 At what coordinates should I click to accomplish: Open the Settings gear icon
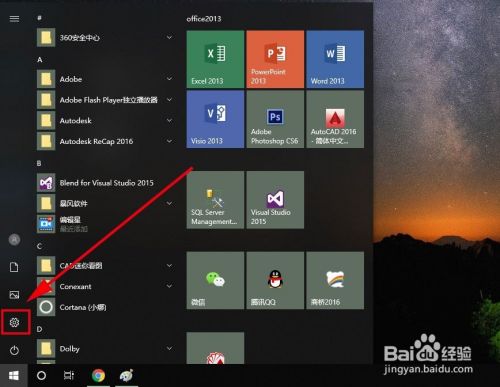14,322
